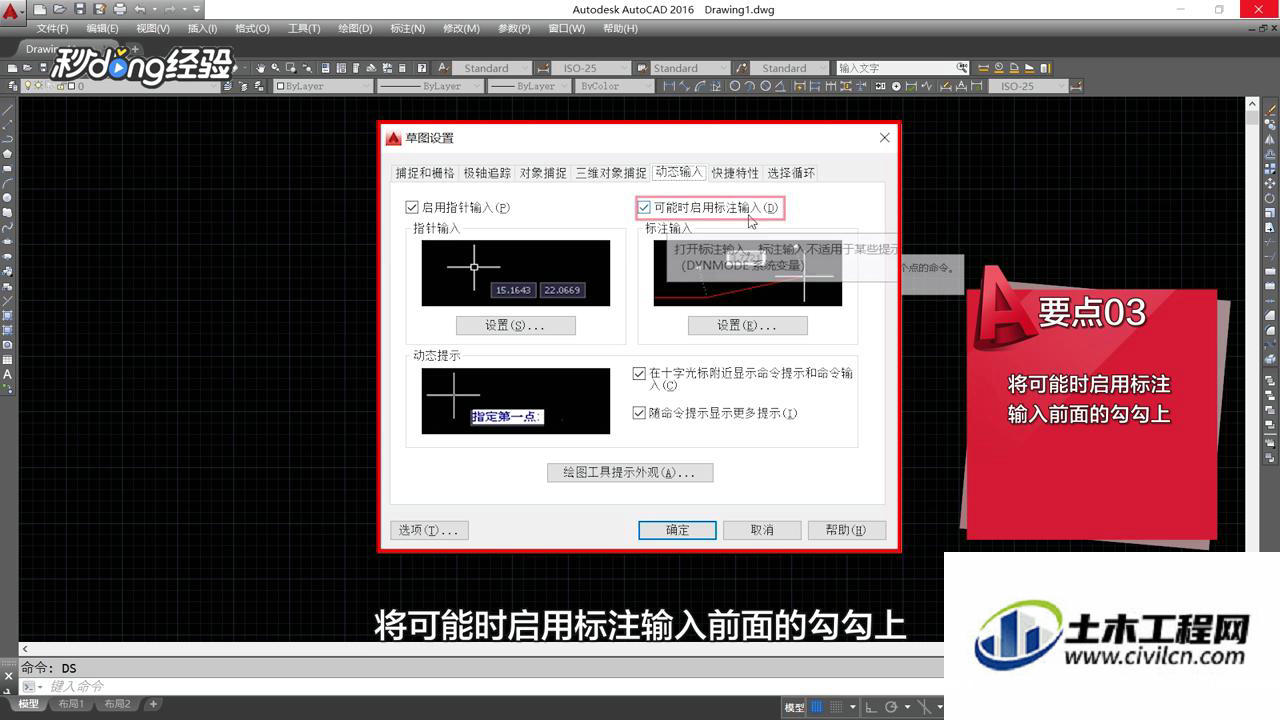This screenshot has height=720, width=1280.
Task: Click the 键入命令 command line input
Action: [x=480, y=686]
